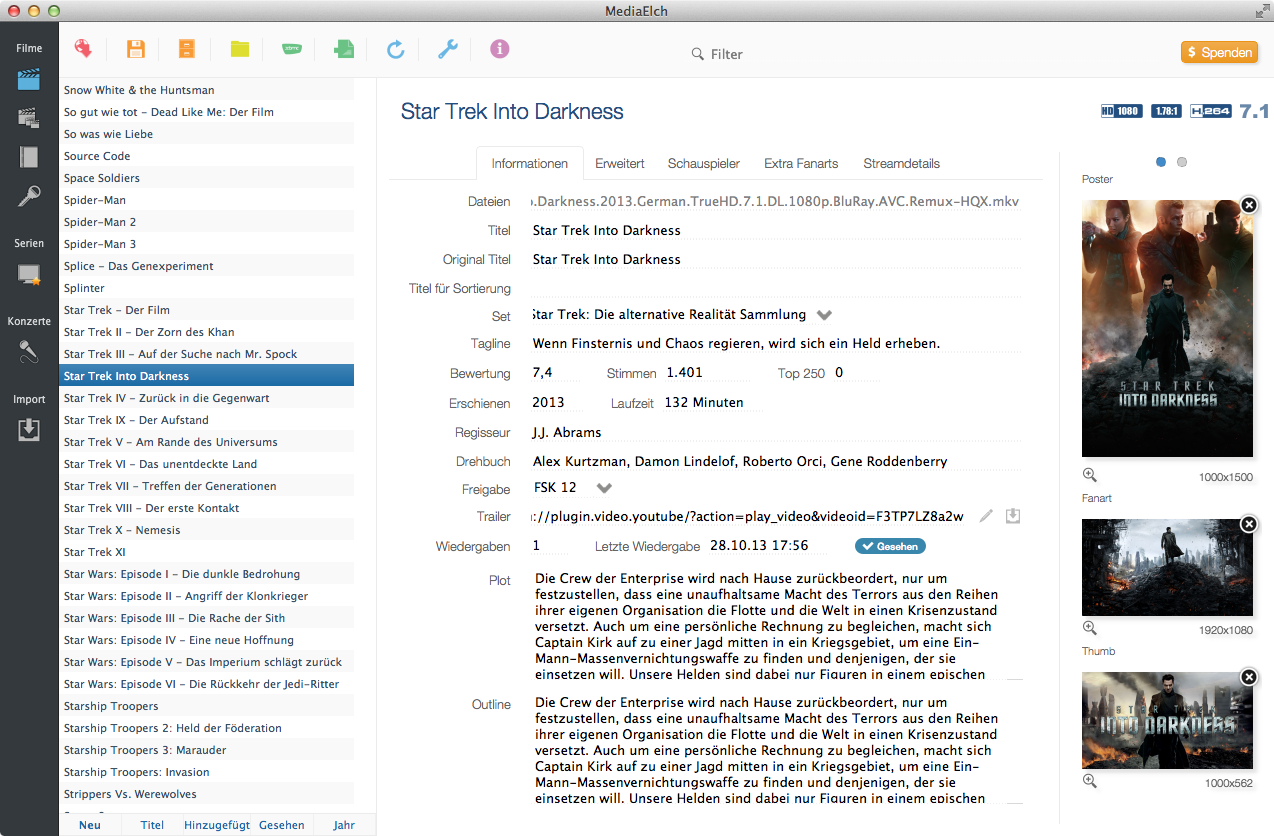Click the Import download tray icon

click(x=29, y=429)
